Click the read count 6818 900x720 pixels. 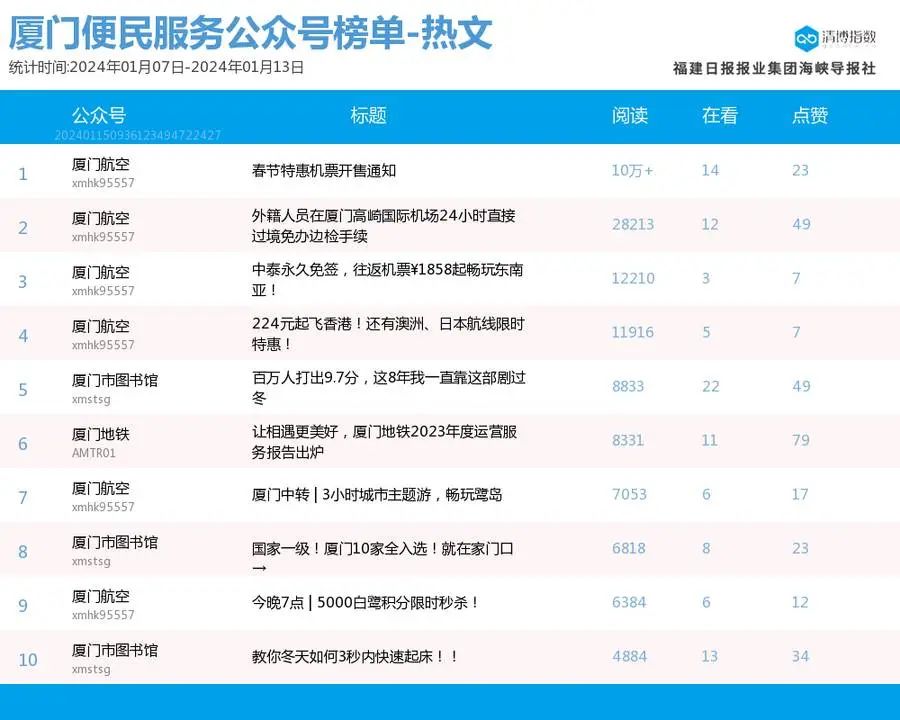[629, 548]
